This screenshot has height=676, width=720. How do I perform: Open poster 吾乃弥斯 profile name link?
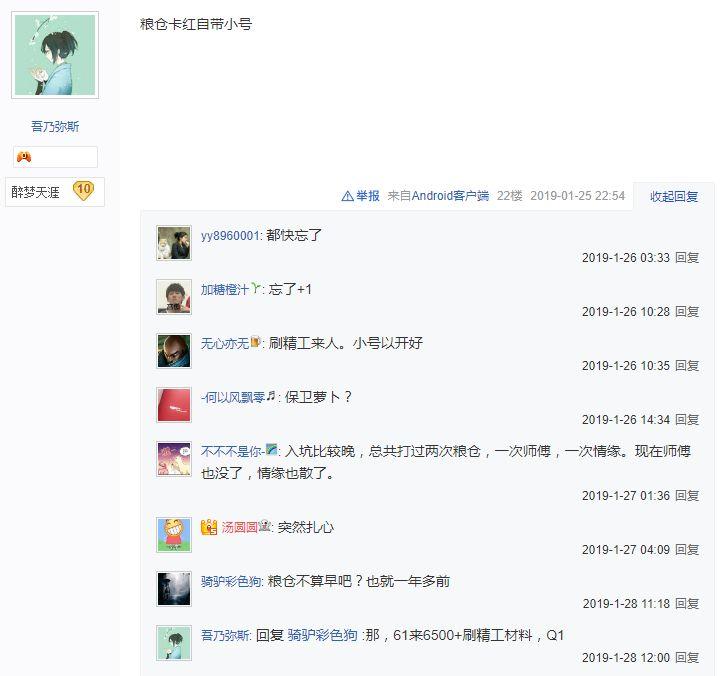pos(55,126)
